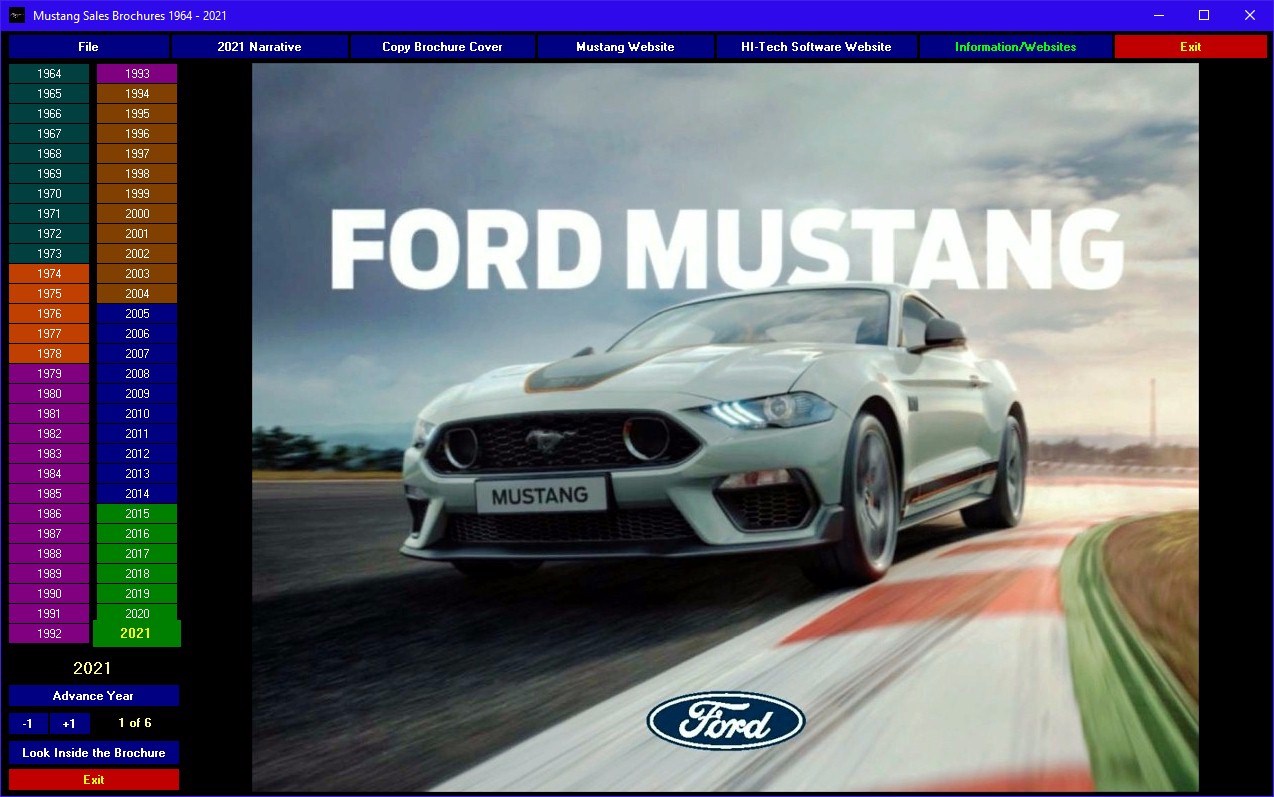Viewport: 1274px width, 797px height.
Task: Select the 2019 brochure year
Action: tap(137, 594)
